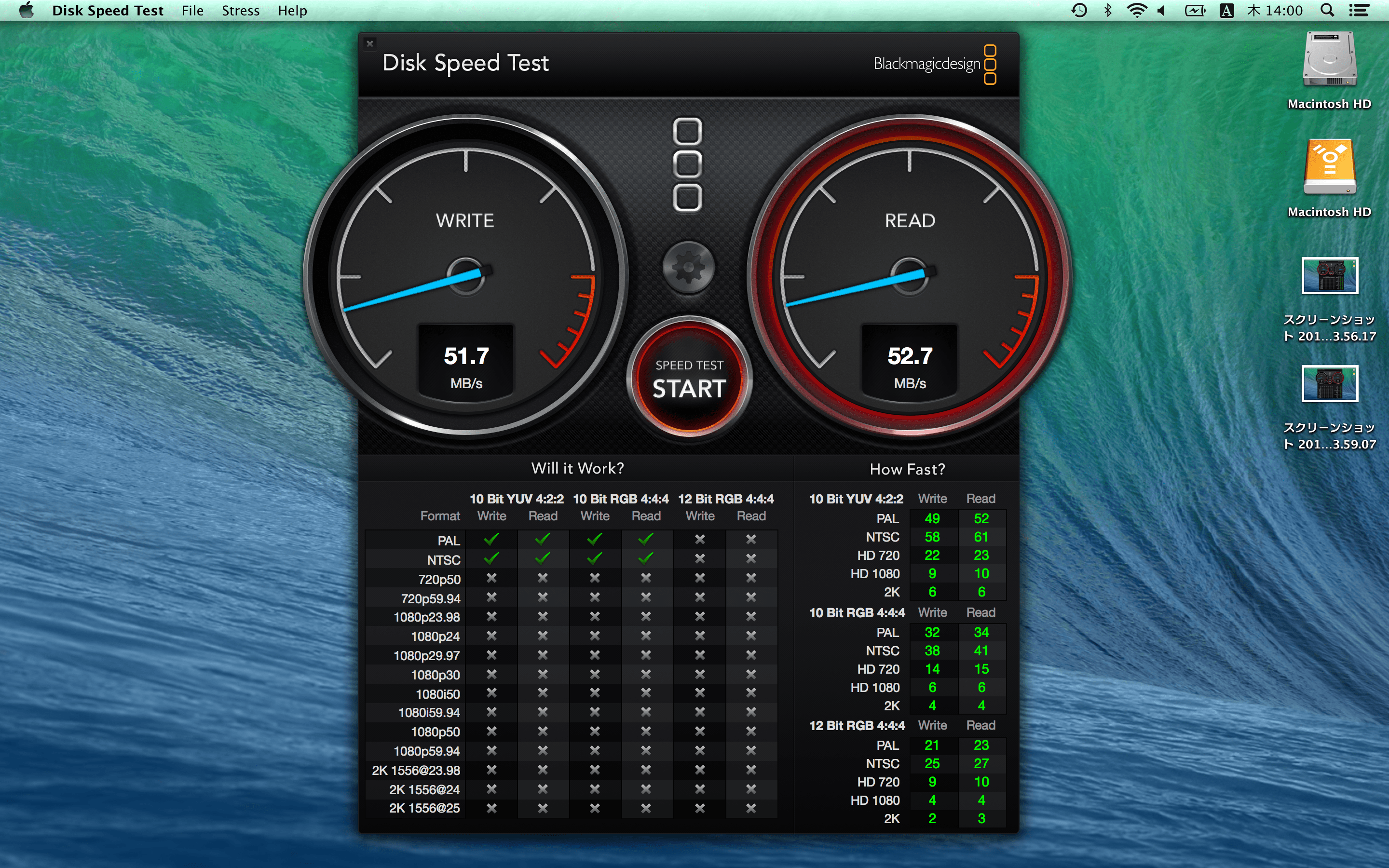Click the READ gauge label

(x=910, y=220)
